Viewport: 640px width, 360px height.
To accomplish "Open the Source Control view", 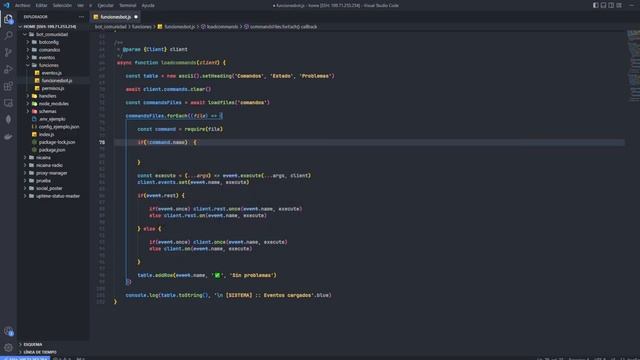I will pos(8,52).
